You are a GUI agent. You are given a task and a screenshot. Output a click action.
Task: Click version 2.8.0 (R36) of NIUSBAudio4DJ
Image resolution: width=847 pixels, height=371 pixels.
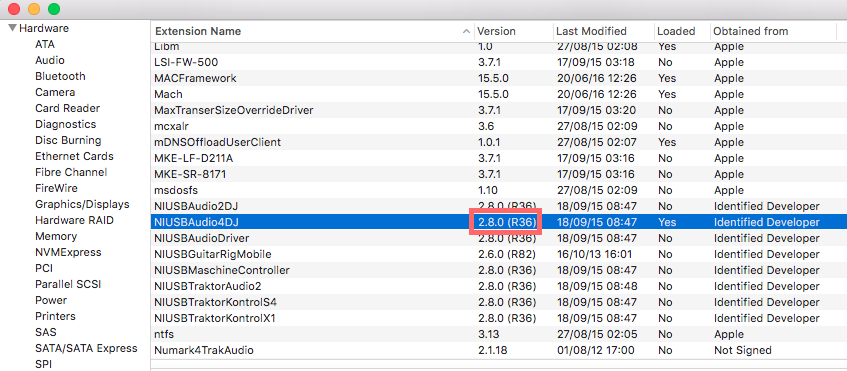coord(507,222)
